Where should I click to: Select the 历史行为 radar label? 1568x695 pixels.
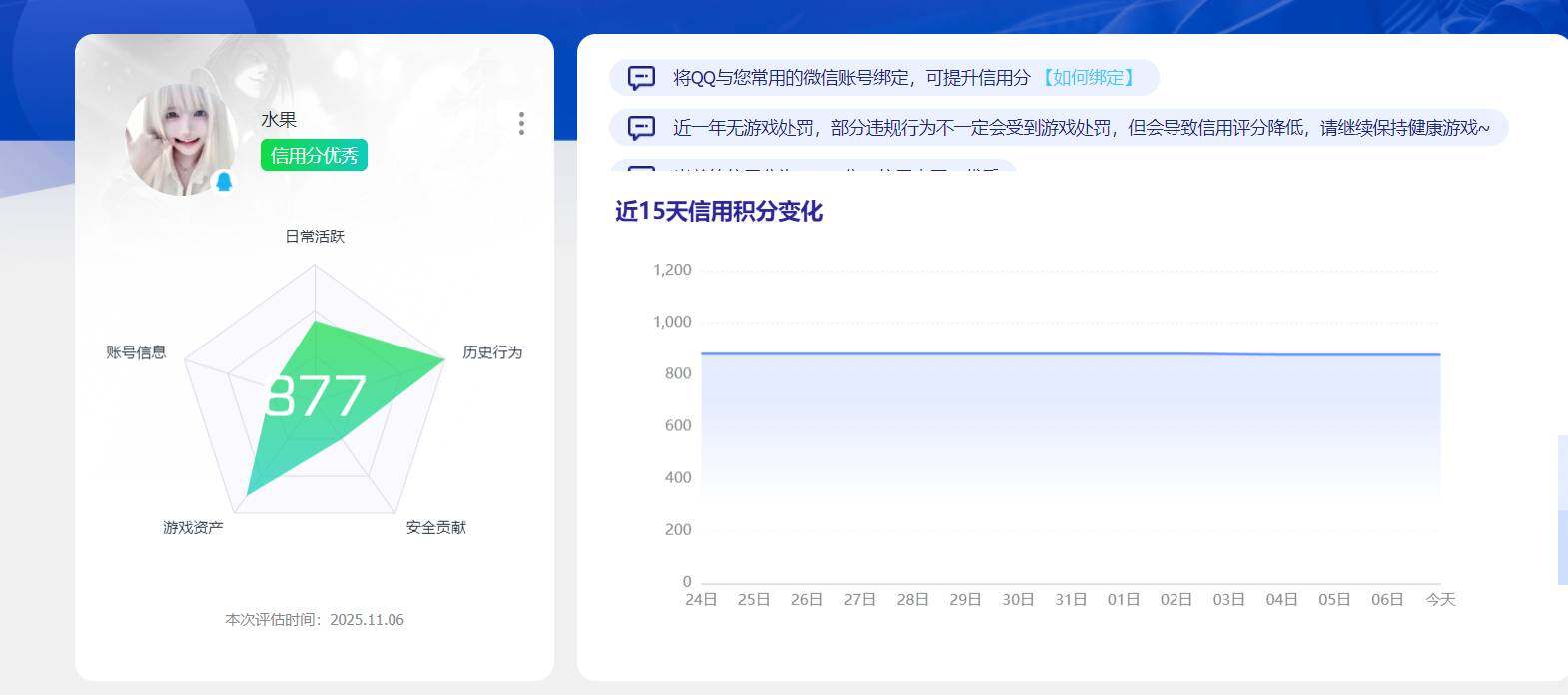coord(492,351)
